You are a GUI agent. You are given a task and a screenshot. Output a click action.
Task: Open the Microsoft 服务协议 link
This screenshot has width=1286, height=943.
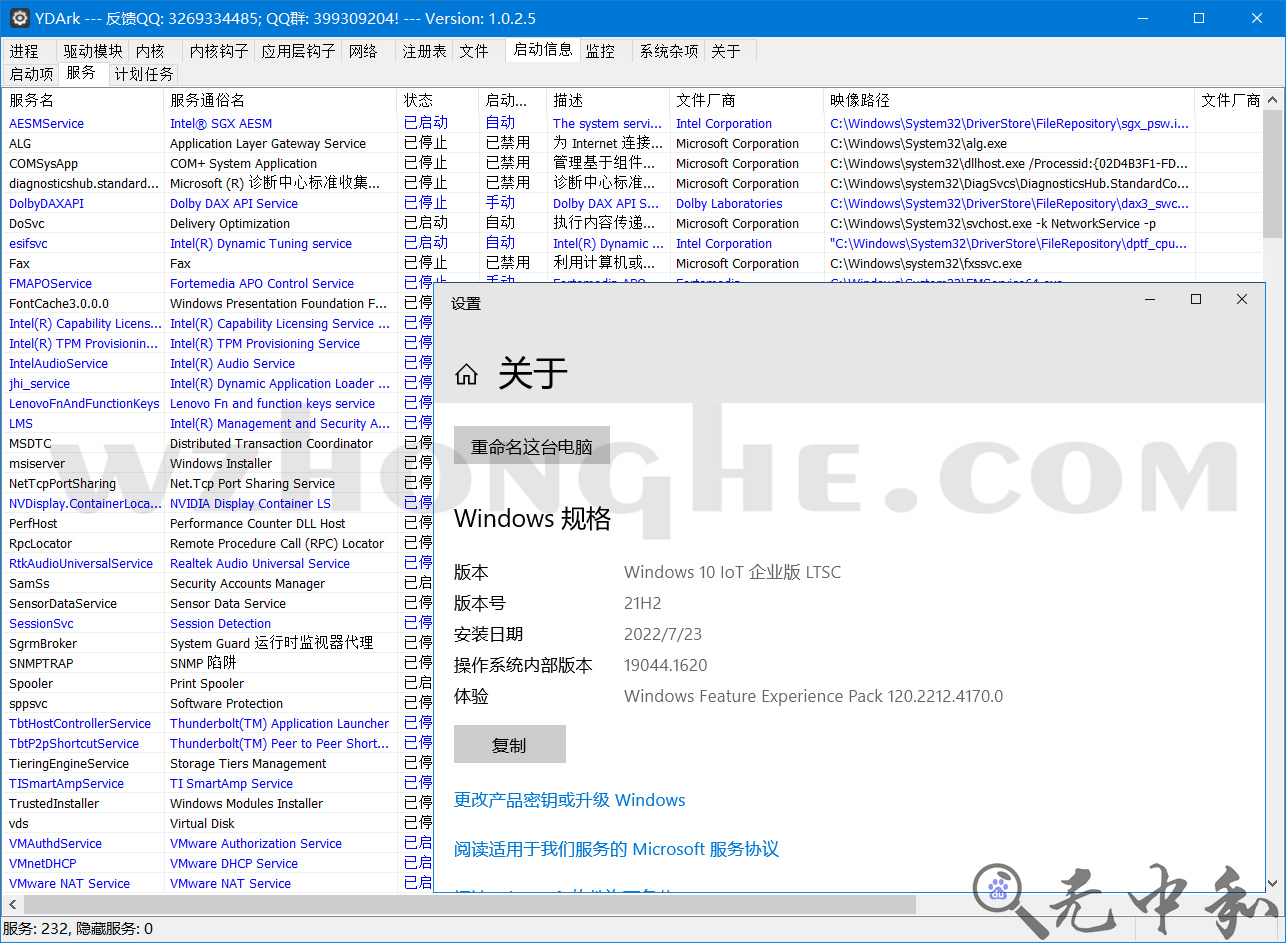pyautogui.click(x=616, y=849)
